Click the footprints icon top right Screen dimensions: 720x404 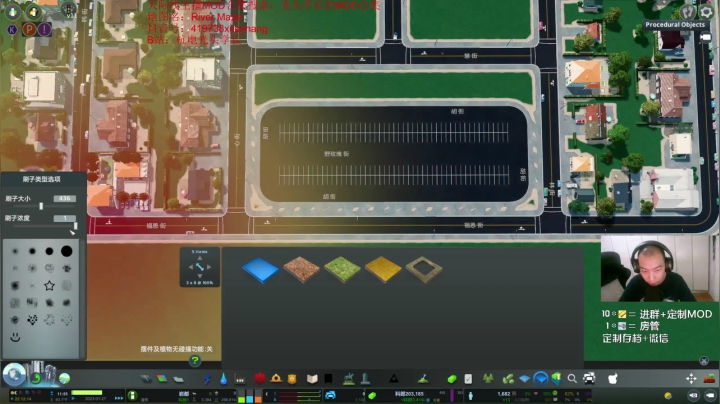[x=687, y=11]
